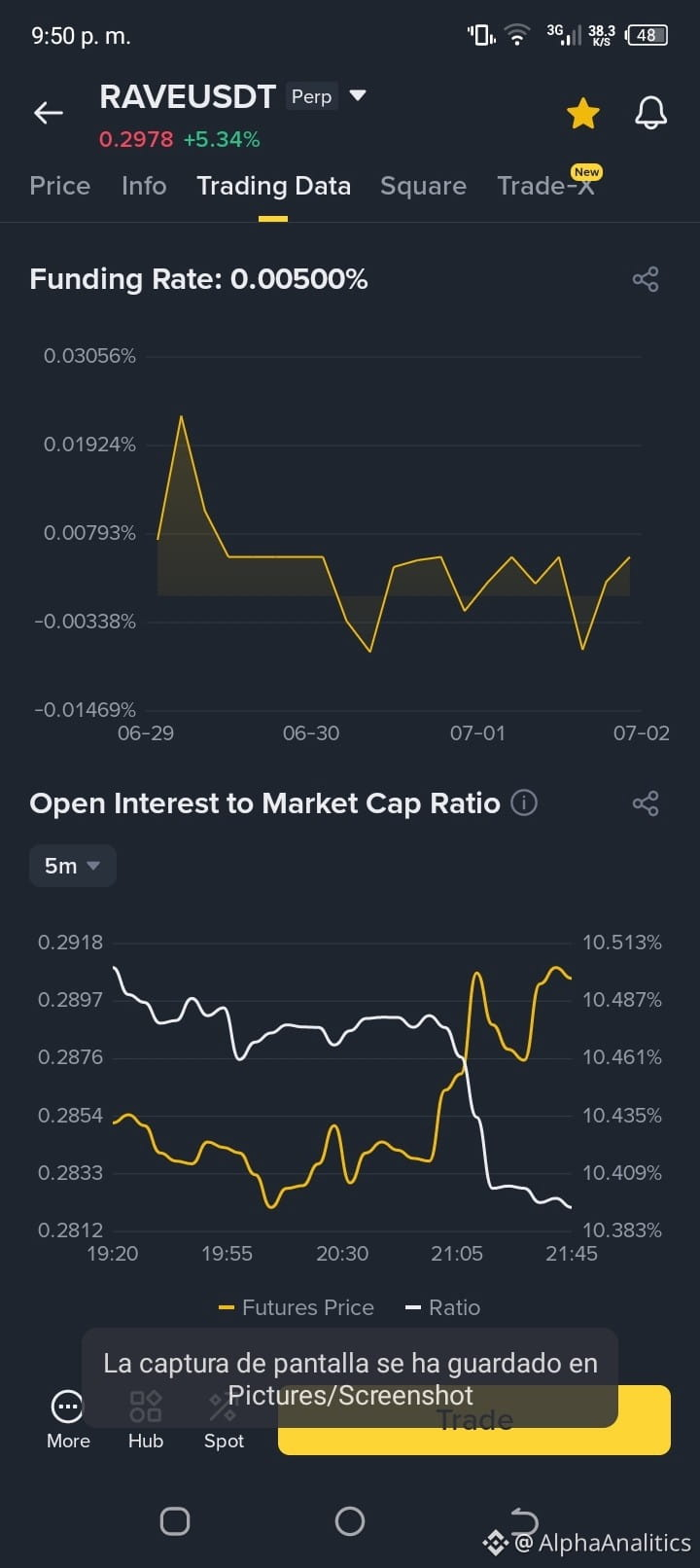The height and width of the screenshot is (1568, 700).
Task: Tap the yellow Trade button
Action: (474, 1420)
